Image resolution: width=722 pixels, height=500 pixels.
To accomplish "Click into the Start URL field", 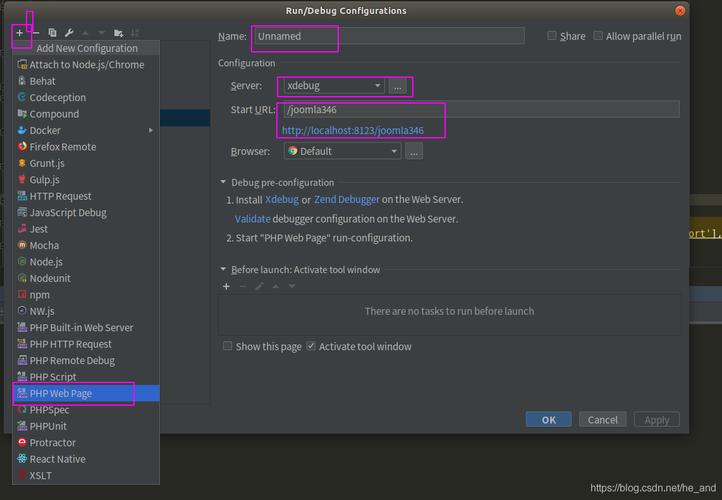I will pos(481,110).
